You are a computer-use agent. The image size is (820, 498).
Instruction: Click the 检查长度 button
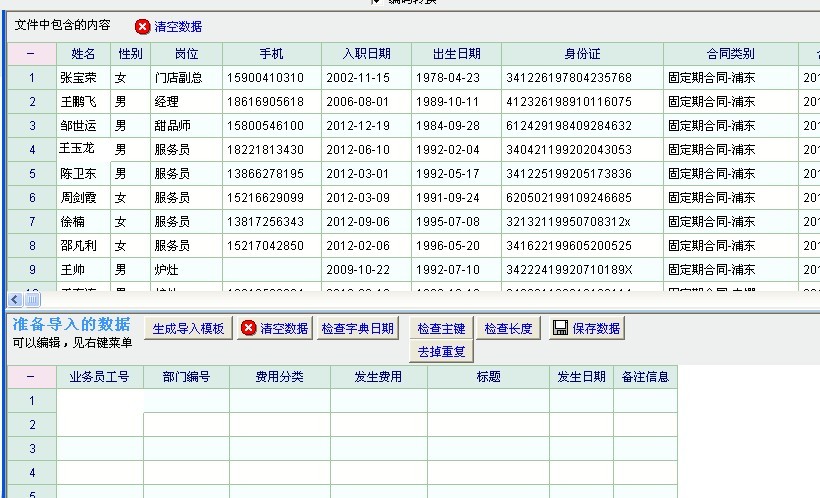[508, 328]
